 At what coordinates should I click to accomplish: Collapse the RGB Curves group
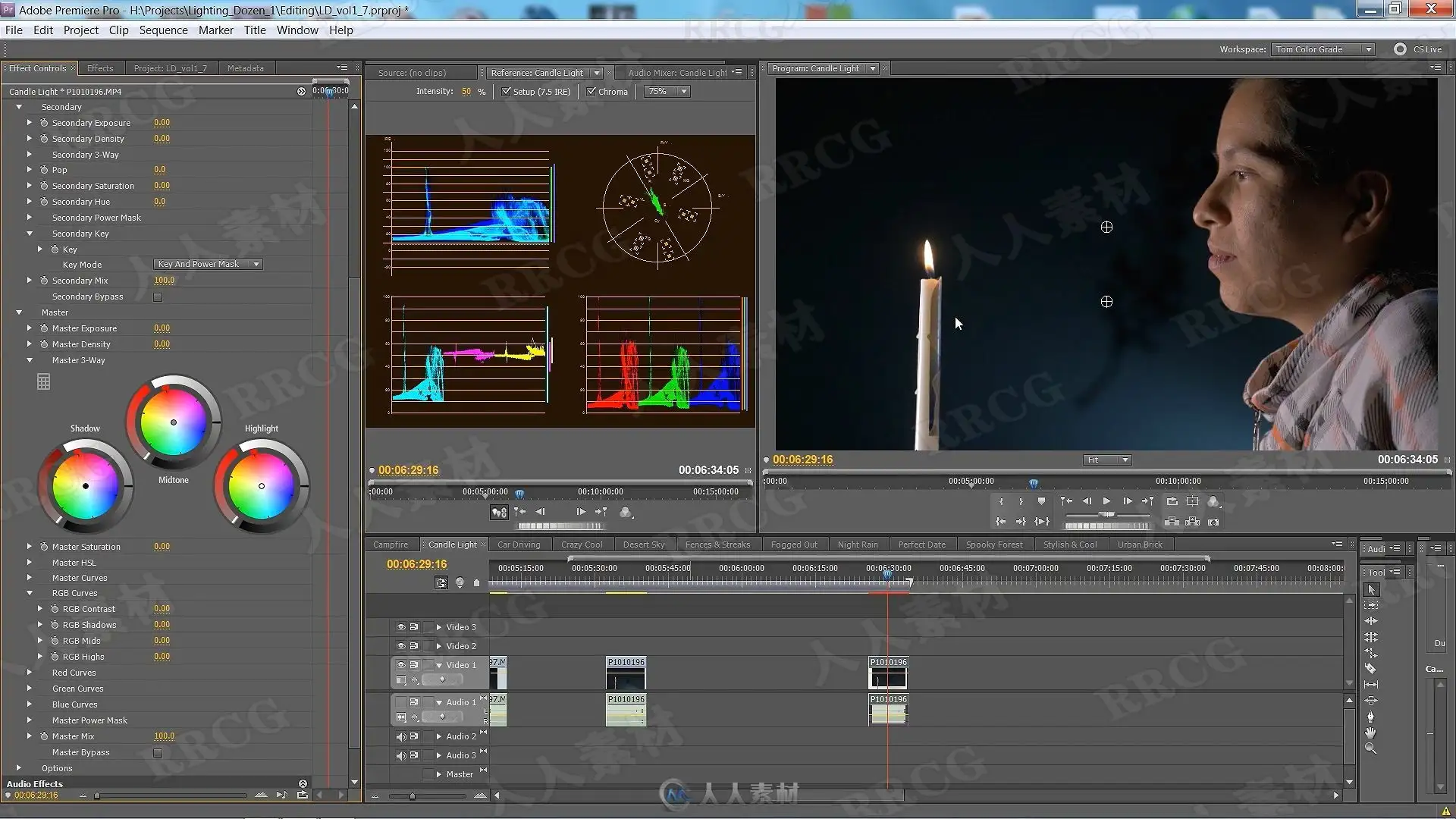(x=30, y=593)
